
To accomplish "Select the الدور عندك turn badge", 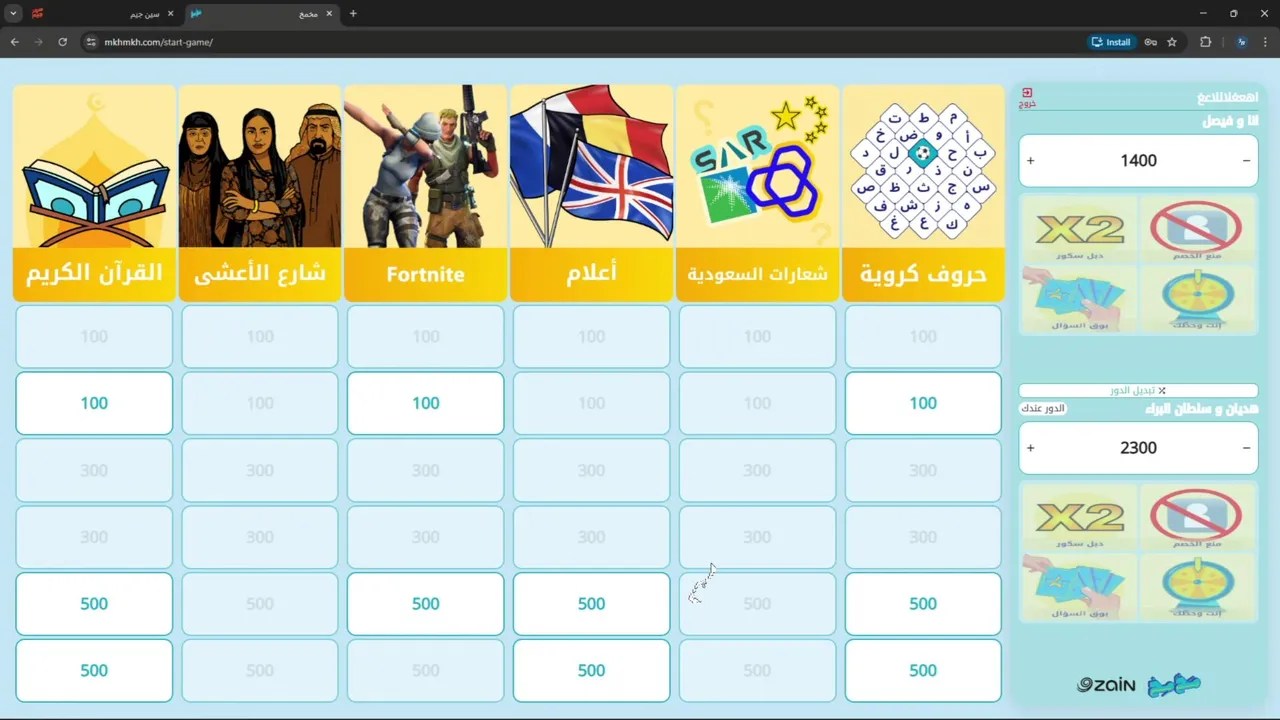I will tap(1043, 409).
